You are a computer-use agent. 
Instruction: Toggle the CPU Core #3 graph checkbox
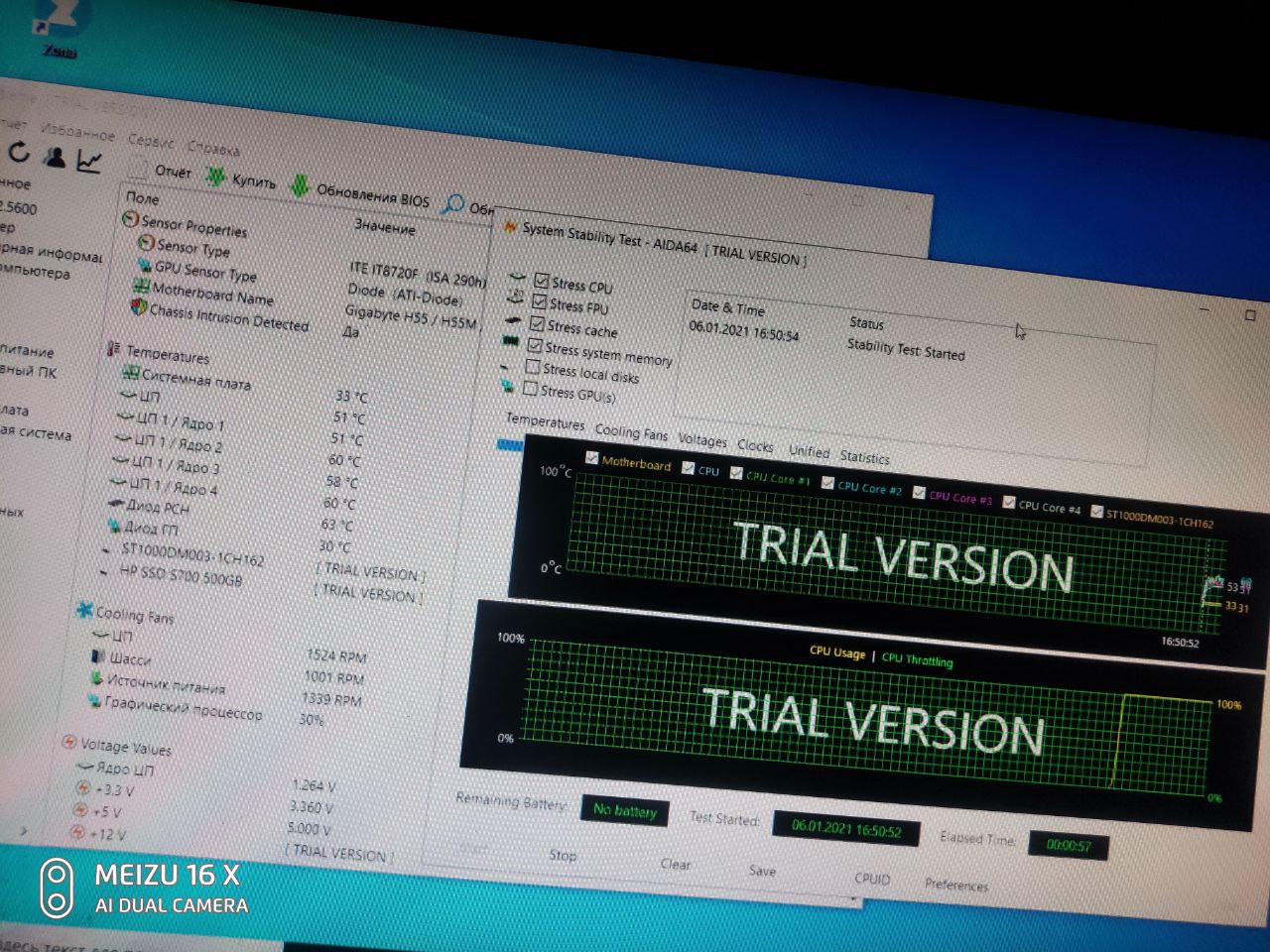click(919, 494)
